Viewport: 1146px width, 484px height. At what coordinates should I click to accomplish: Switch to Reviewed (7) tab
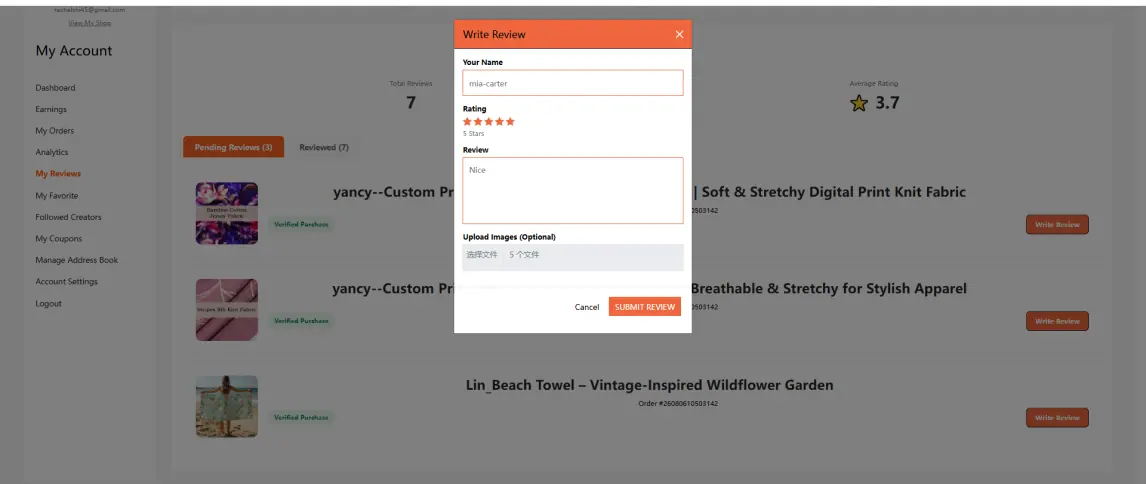coord(324,147)
